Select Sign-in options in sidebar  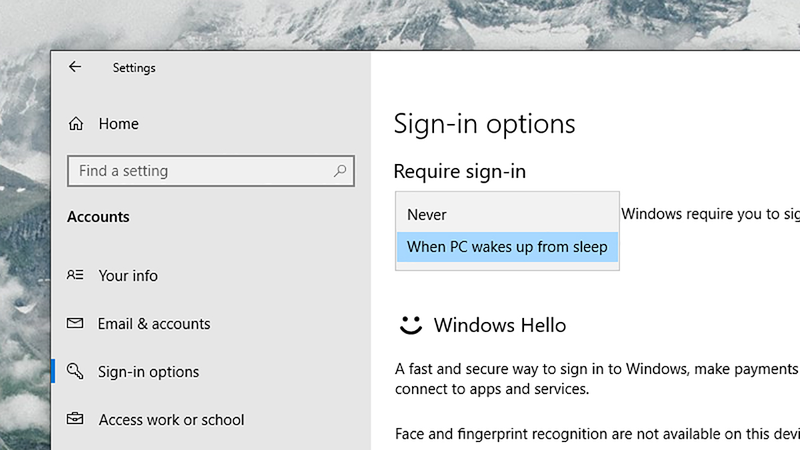[x=148, y=372]
